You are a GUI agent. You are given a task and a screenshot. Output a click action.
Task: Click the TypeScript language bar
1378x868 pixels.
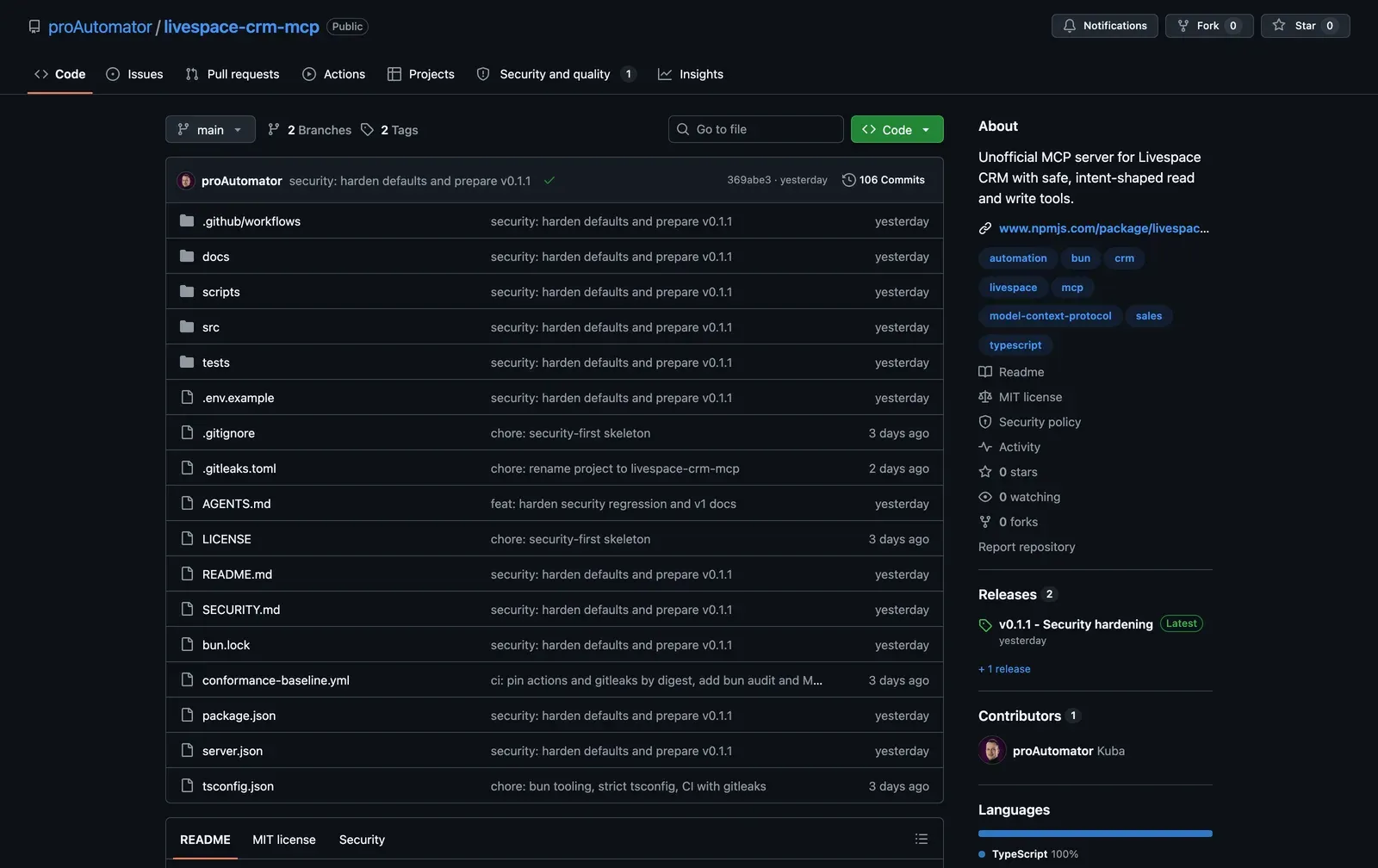[x=1096, y=834]
